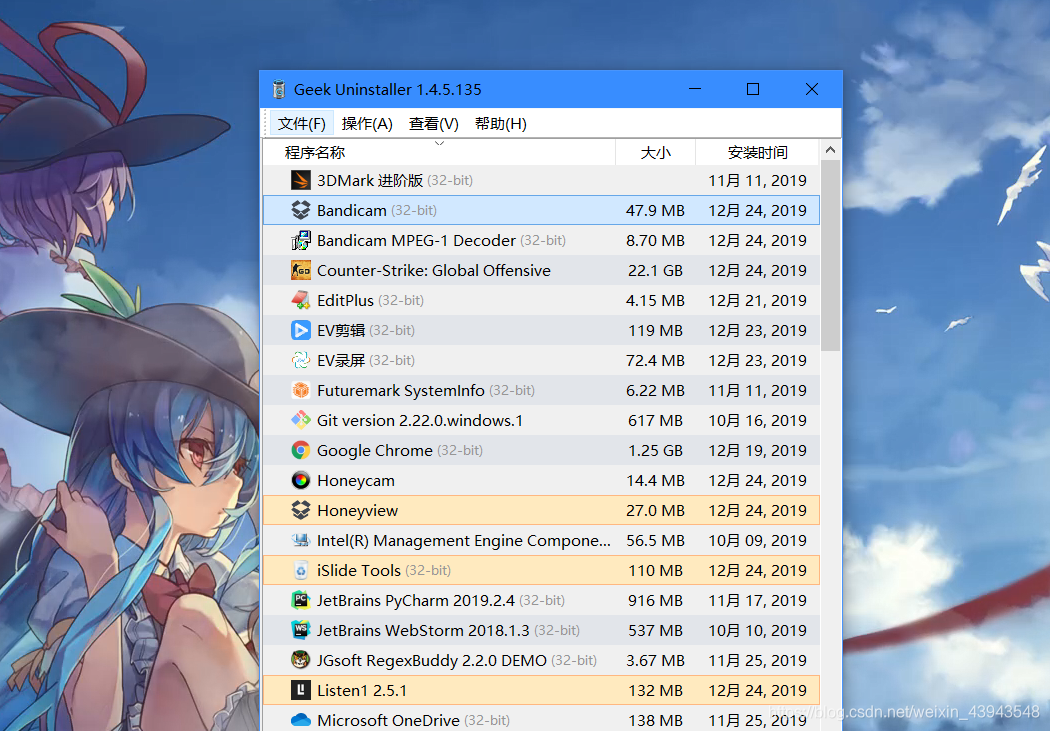Click the vertical scrollbar thumb
The image size is (1050, 731).
click(830, 255)
